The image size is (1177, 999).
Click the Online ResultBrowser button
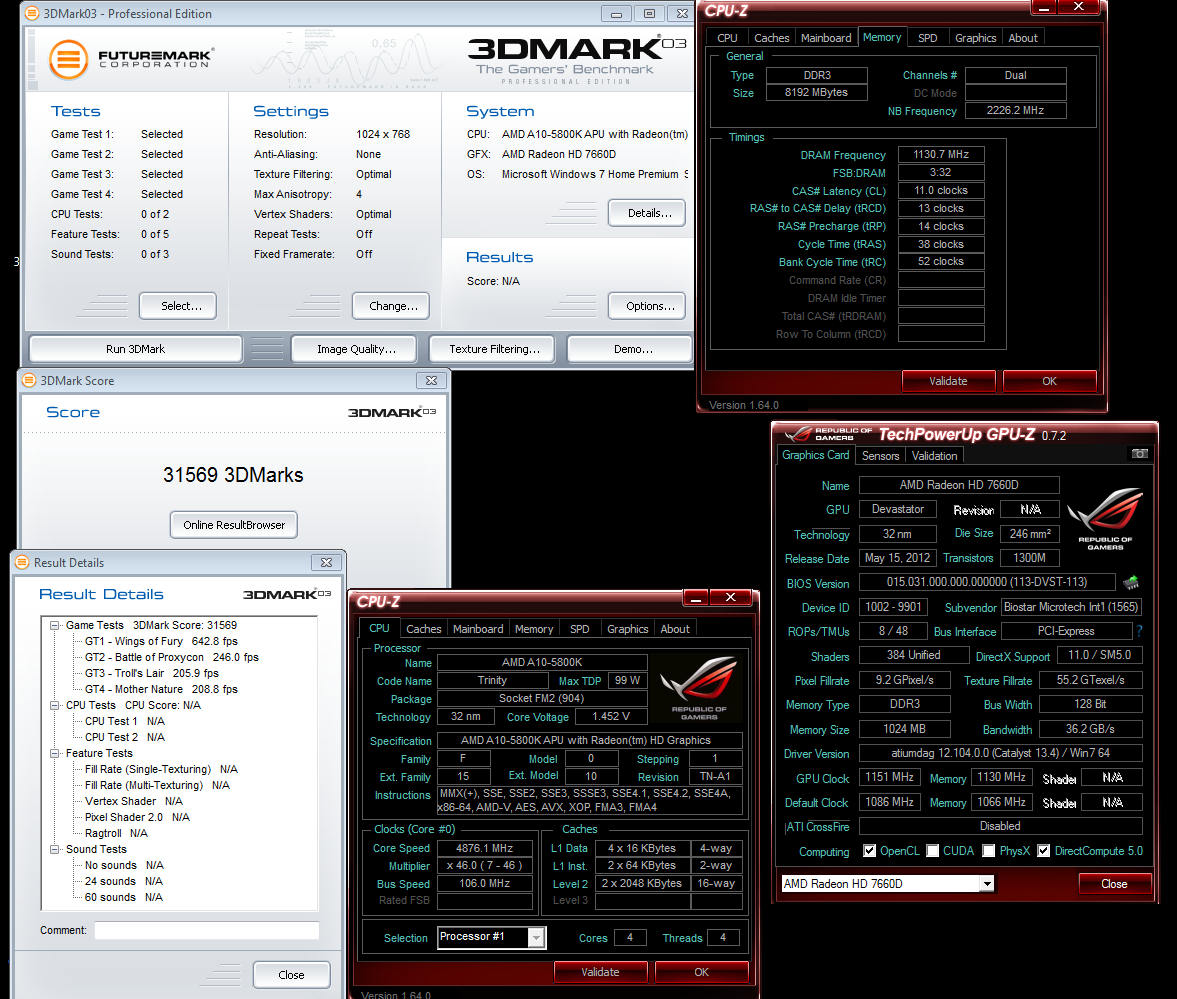(x=234, y=525)
